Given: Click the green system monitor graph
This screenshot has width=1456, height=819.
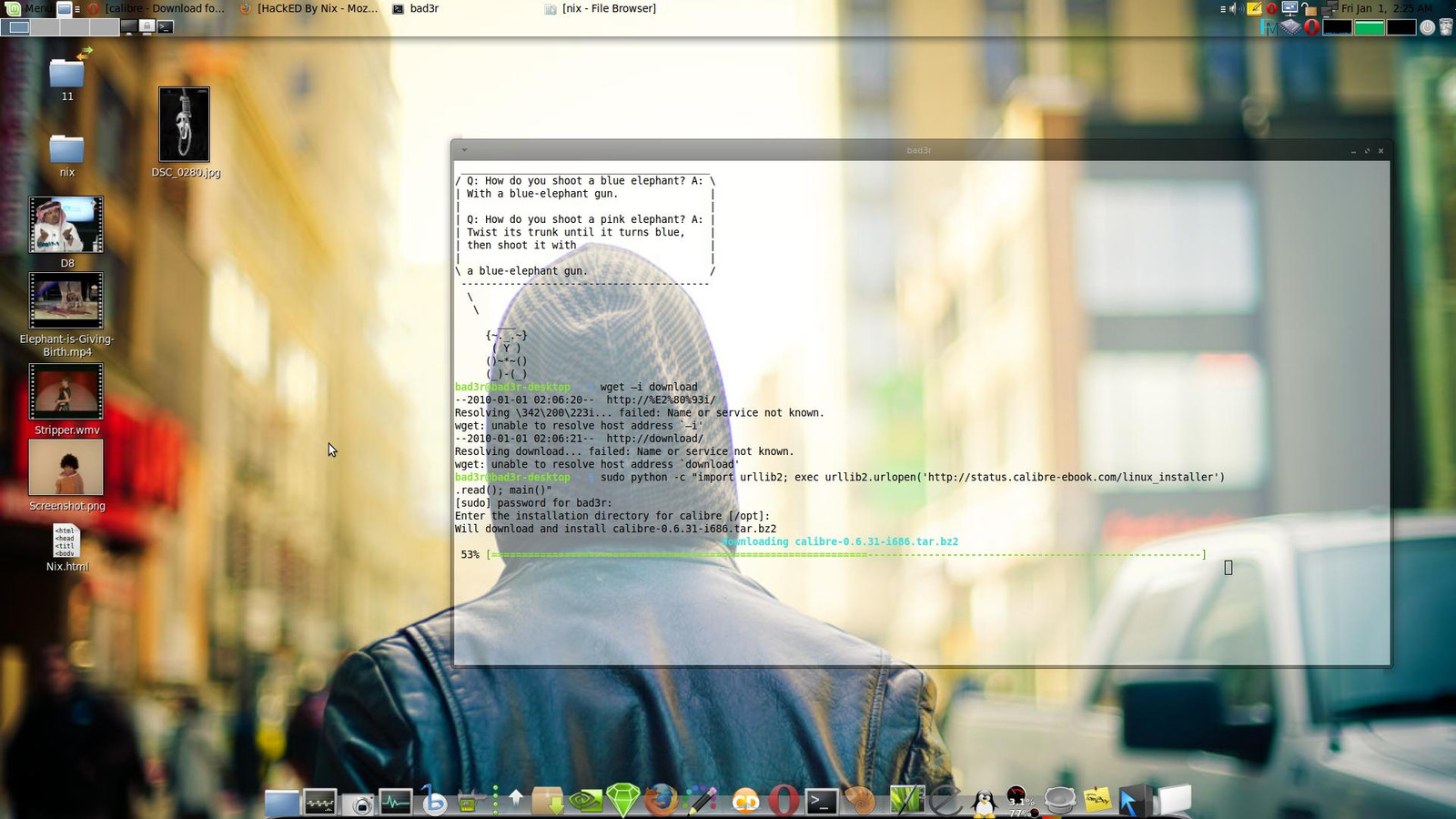Looking at the screenshot, I should tap(1370, 27).
